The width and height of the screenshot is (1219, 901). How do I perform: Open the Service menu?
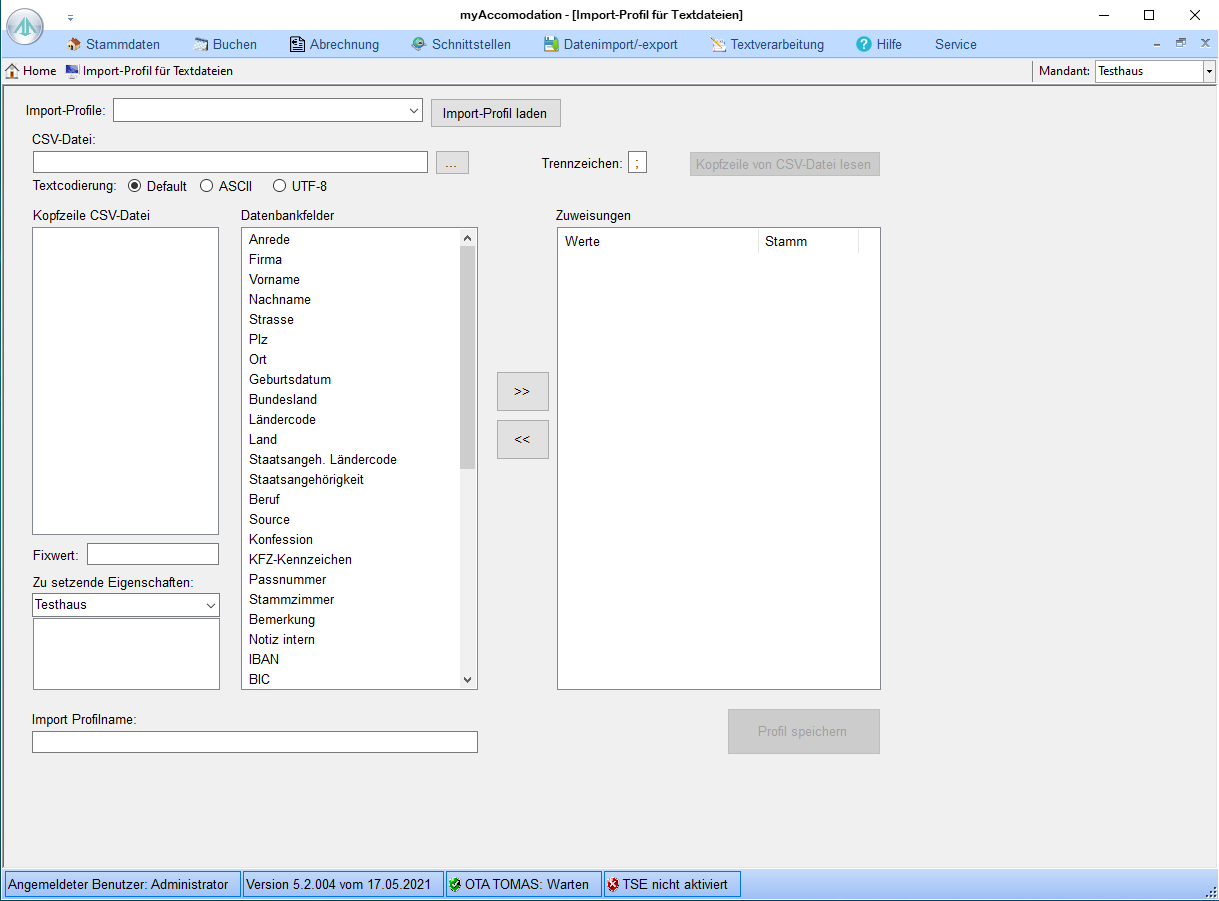click(x=955, y=44)
